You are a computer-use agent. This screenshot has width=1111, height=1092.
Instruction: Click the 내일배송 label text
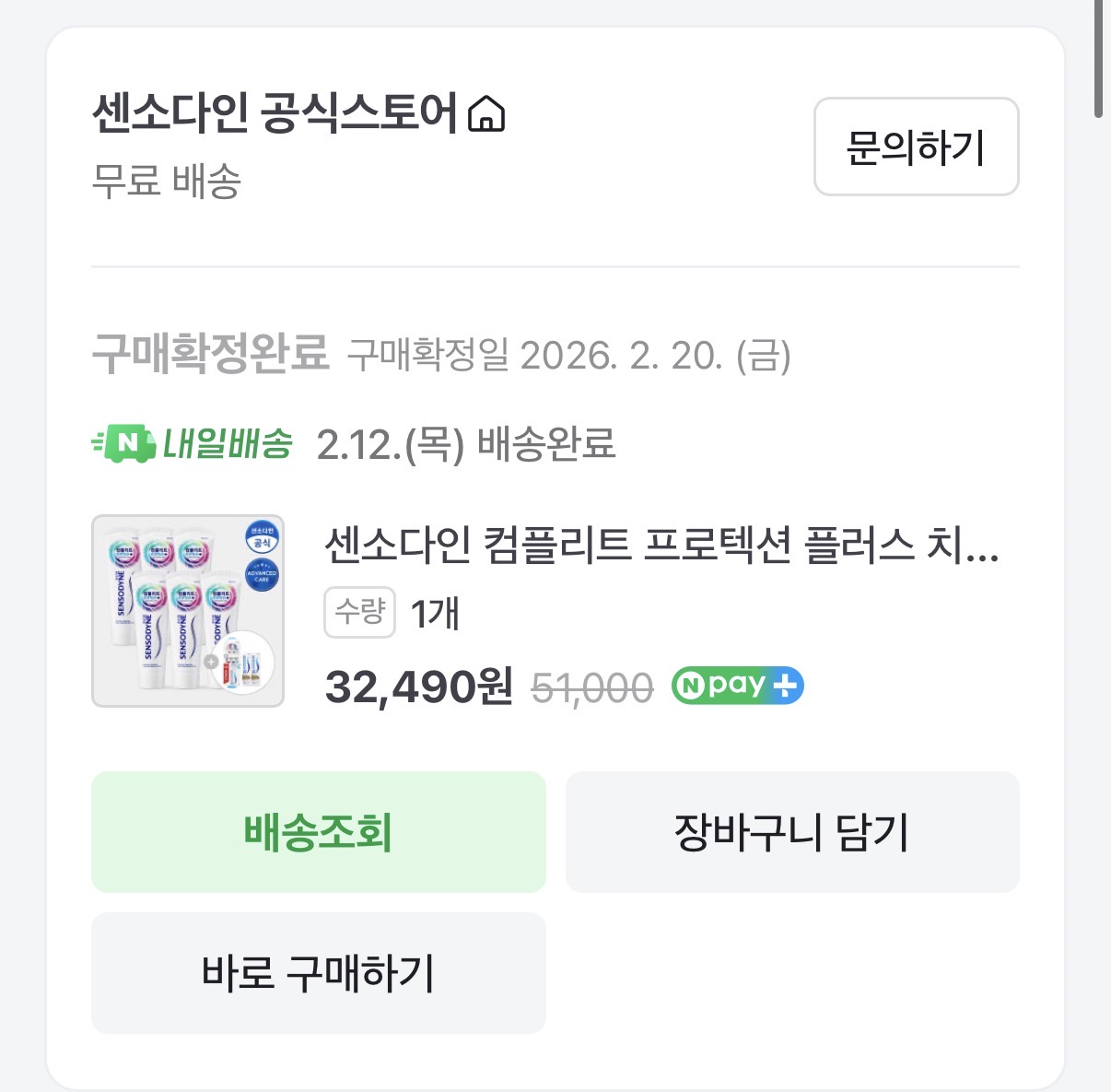pyautogui.click(x=228, y=444)
